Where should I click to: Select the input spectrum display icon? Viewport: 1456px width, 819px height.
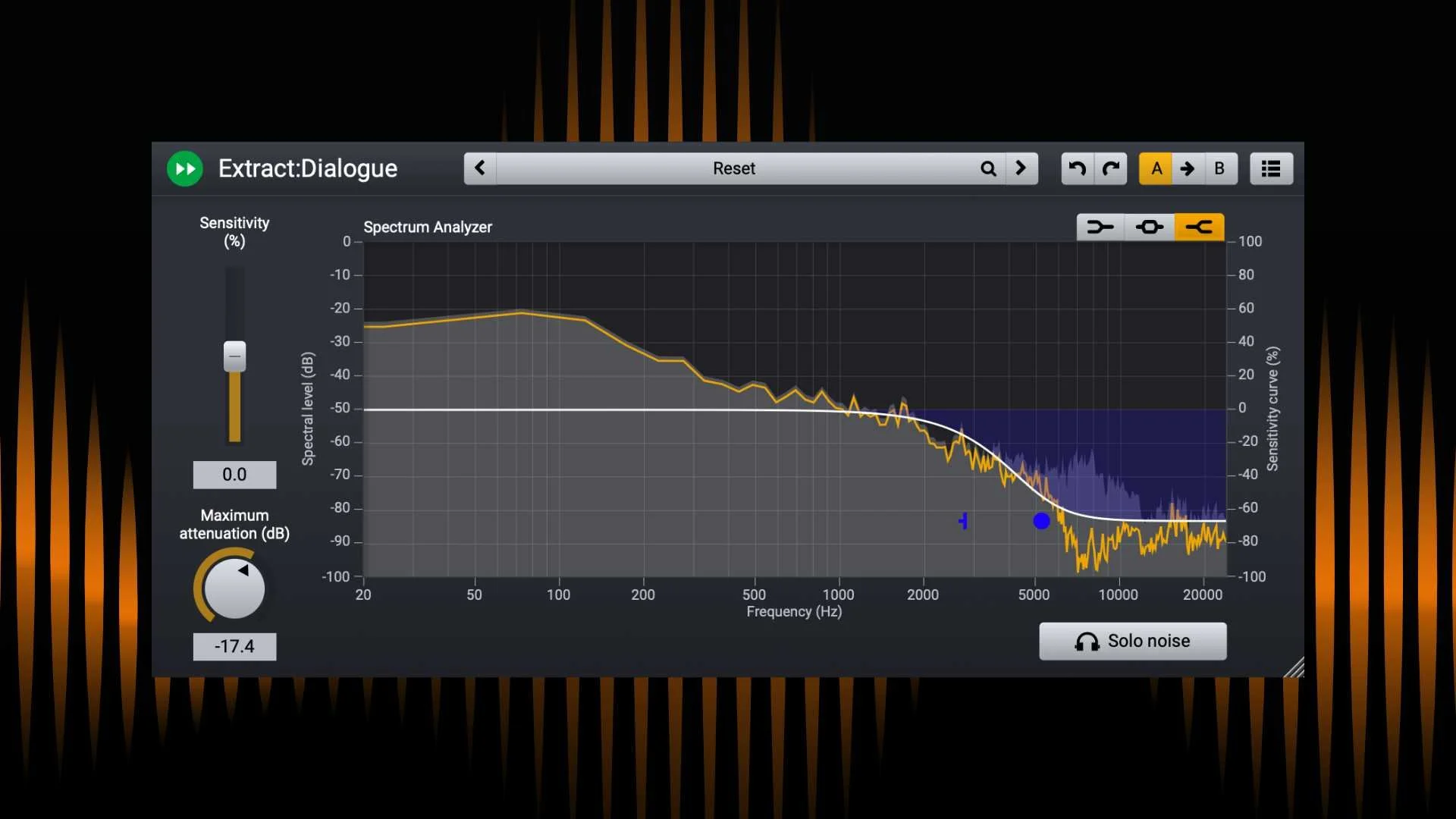pos(1100,227)
